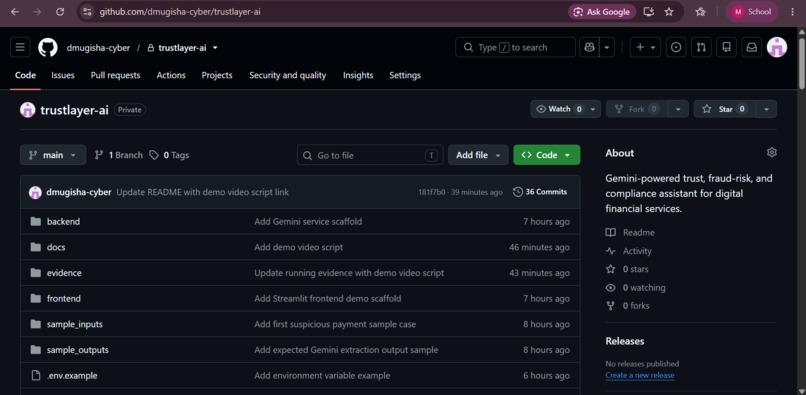Switch to the Projects tab

217,75
